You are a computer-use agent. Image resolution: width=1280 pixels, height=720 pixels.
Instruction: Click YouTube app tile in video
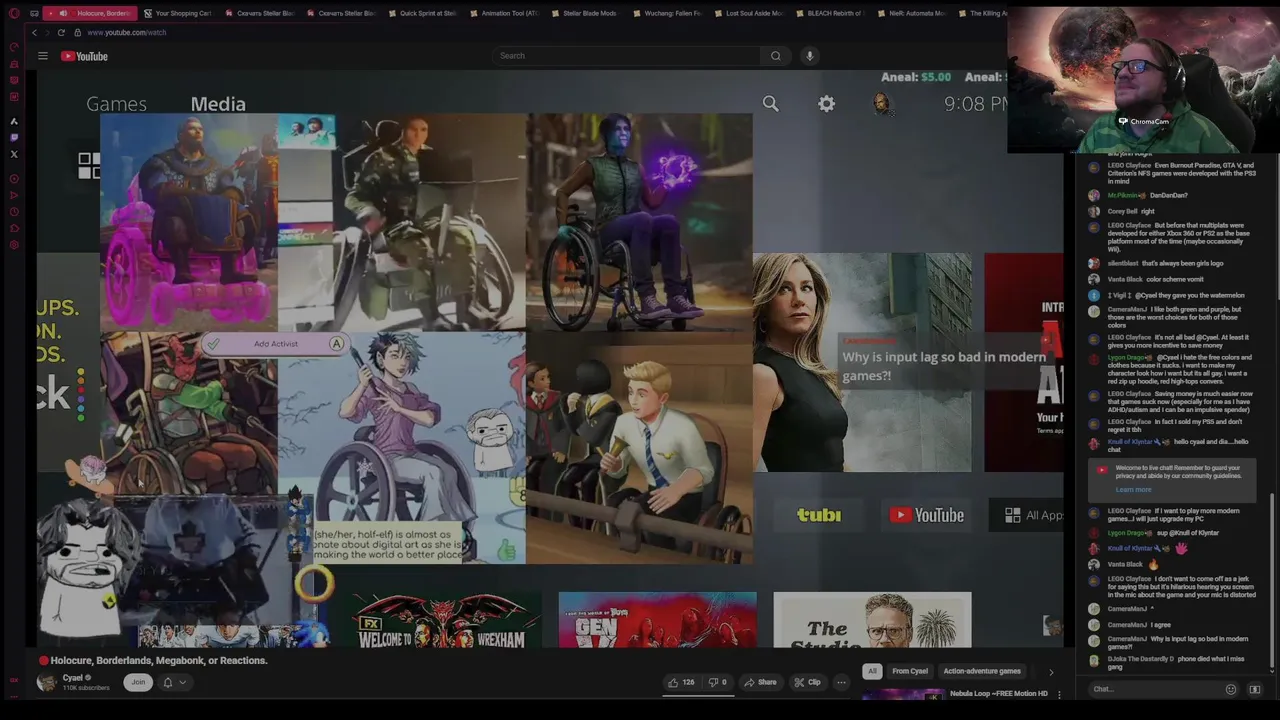(927, 515)
